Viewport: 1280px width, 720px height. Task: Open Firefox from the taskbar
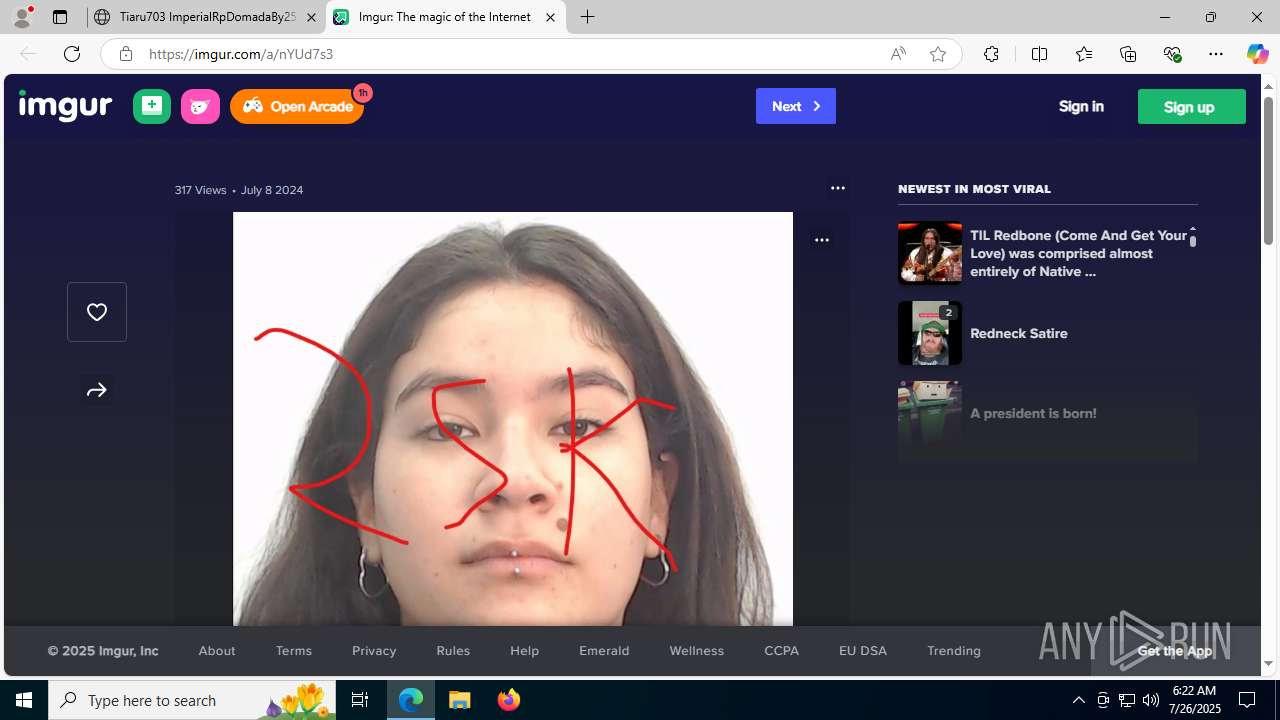pos(508,700)
